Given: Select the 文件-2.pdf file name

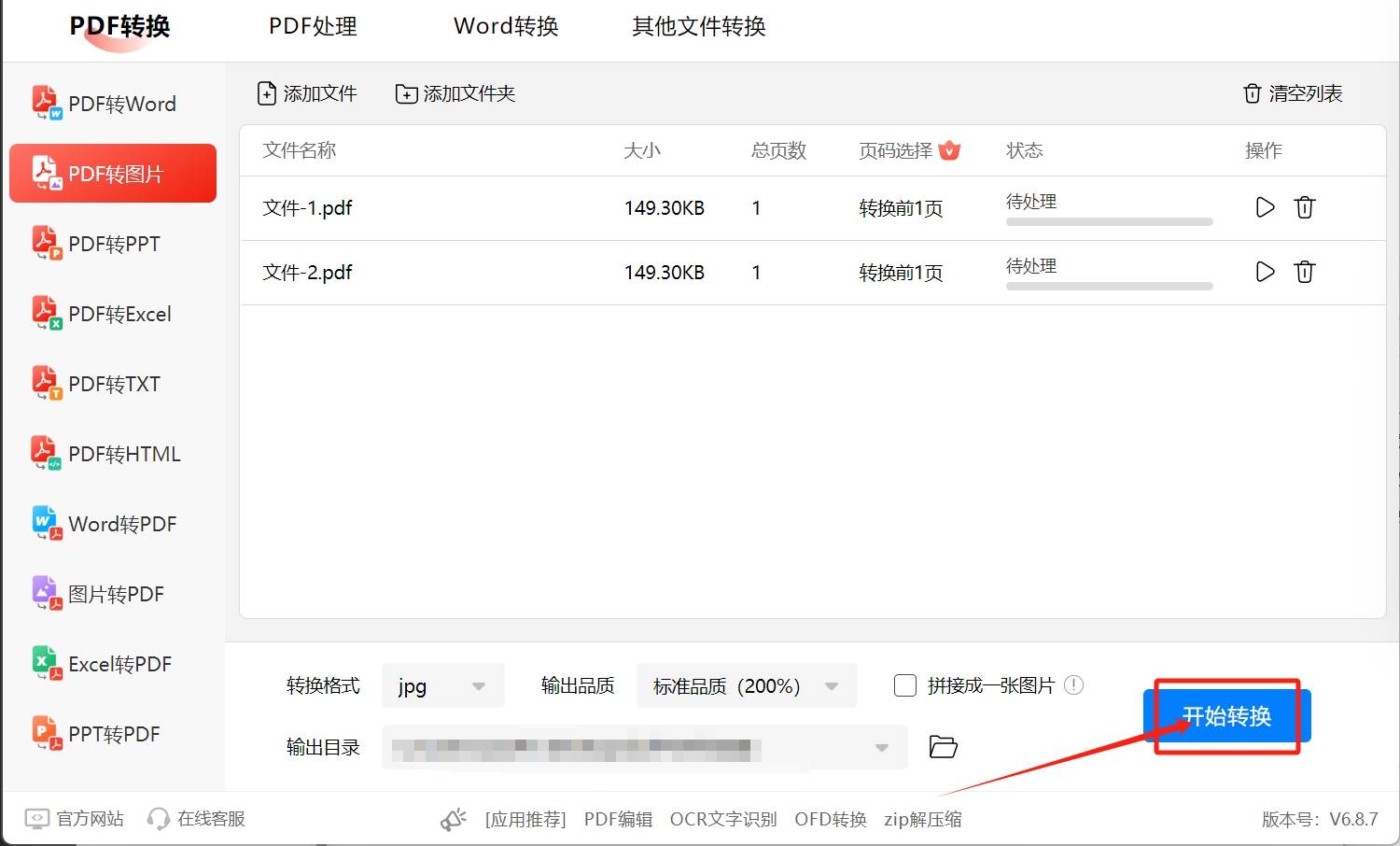Looking at the screenshot, I should coord(307,273).
